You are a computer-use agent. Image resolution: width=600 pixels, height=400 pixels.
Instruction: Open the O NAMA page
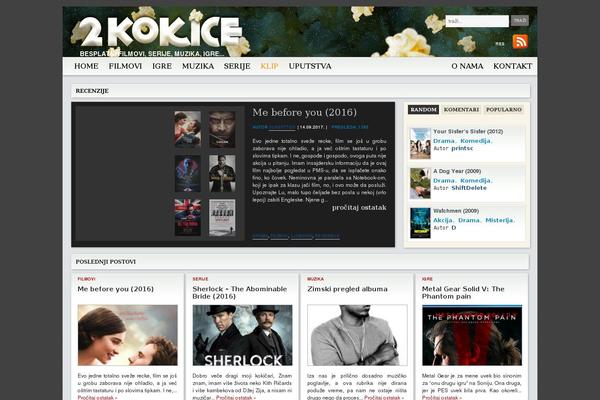[467, 66]
